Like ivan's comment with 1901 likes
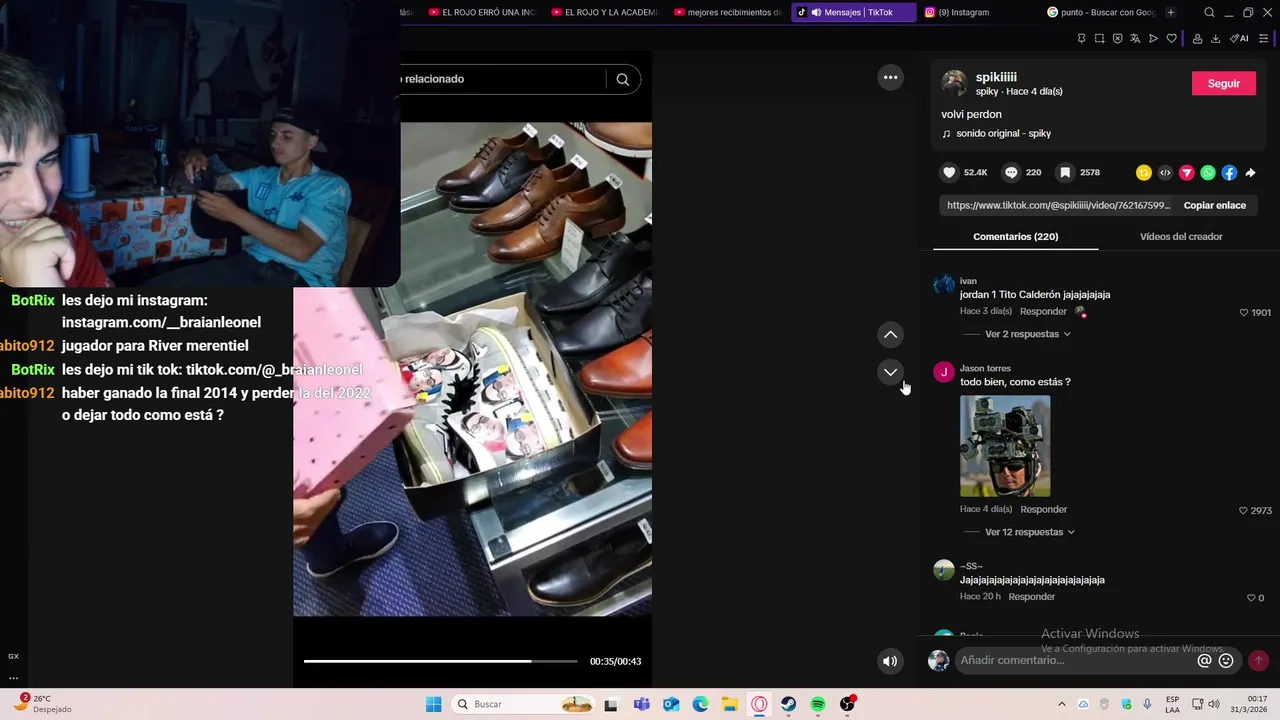This screenshot has height=720, width=1280. (1244, 313)
